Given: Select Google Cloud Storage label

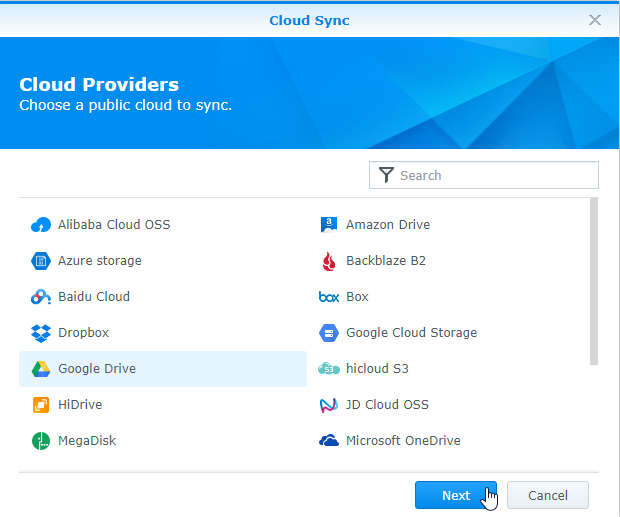Looking at the screenshot, I should (412, 333).
